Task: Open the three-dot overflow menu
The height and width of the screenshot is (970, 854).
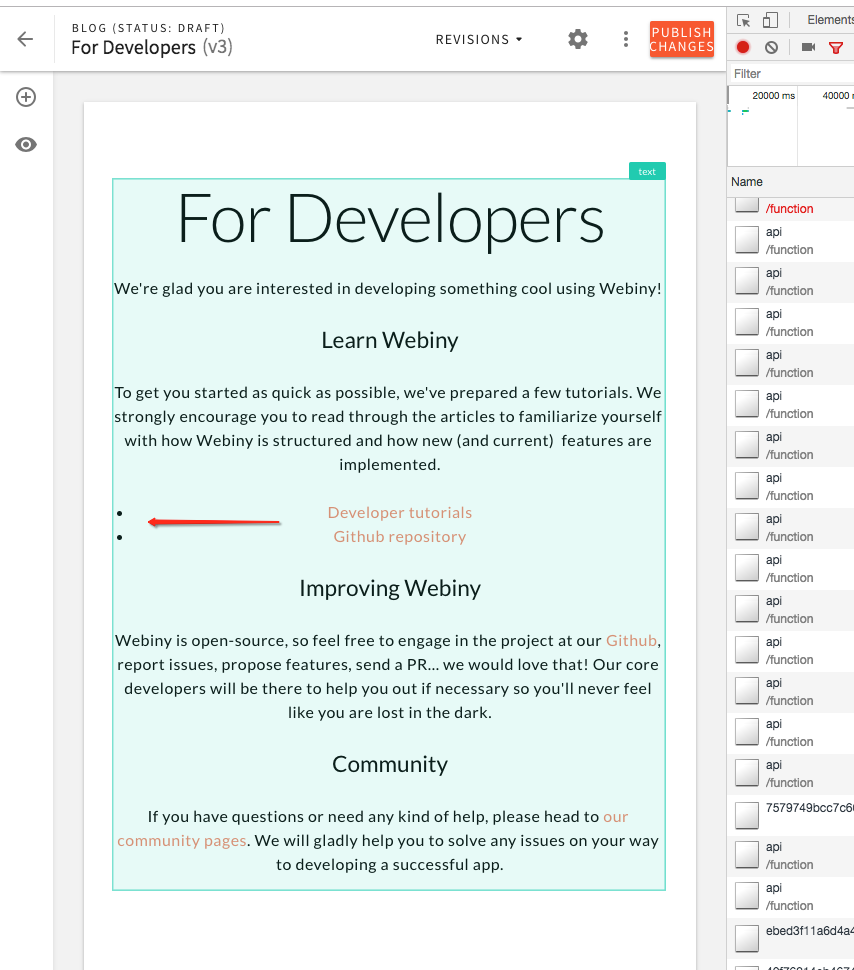Action: coord(625,39)
